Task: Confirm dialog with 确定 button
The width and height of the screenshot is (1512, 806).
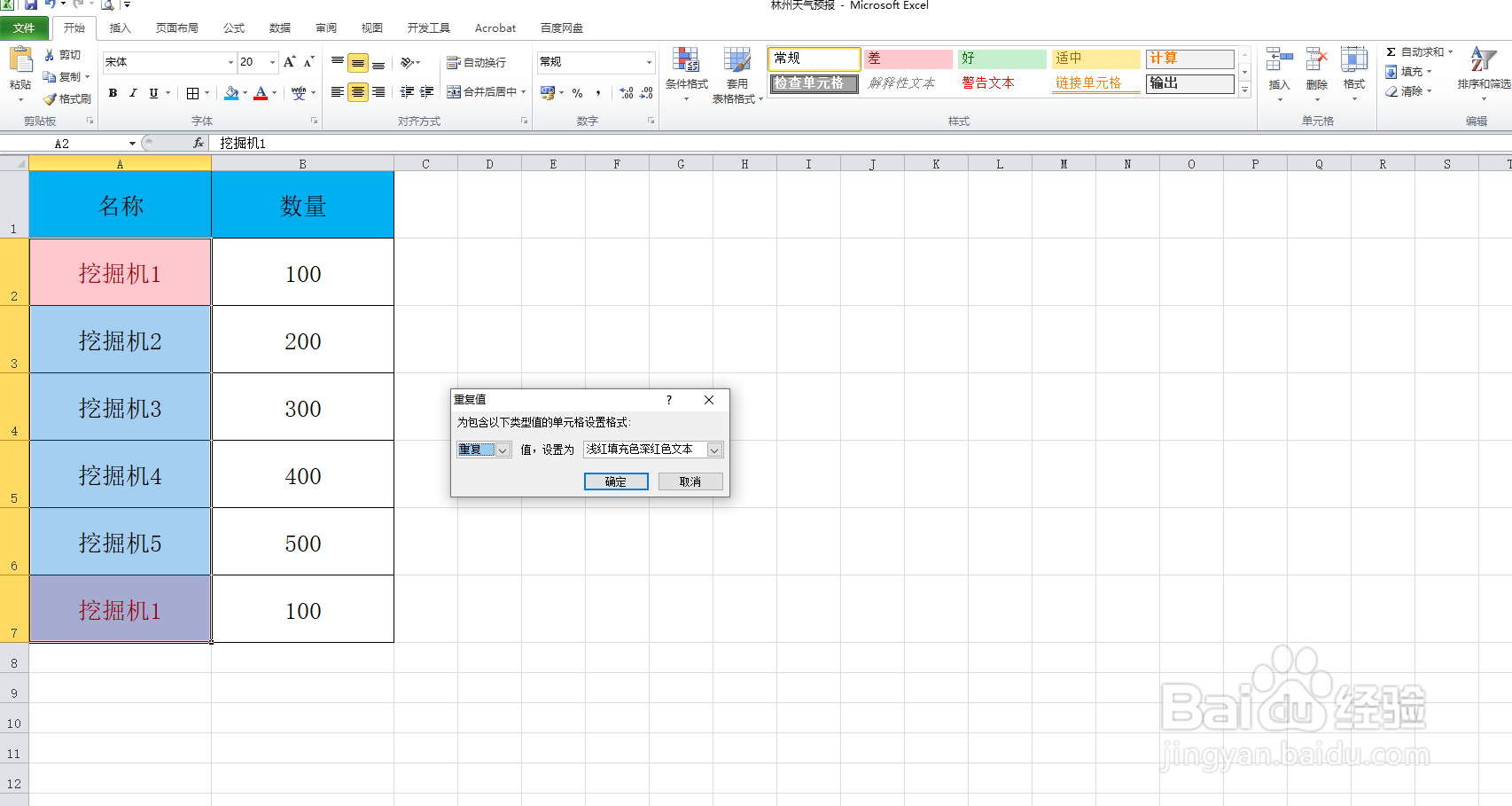Action: click(x=616, y=481)
